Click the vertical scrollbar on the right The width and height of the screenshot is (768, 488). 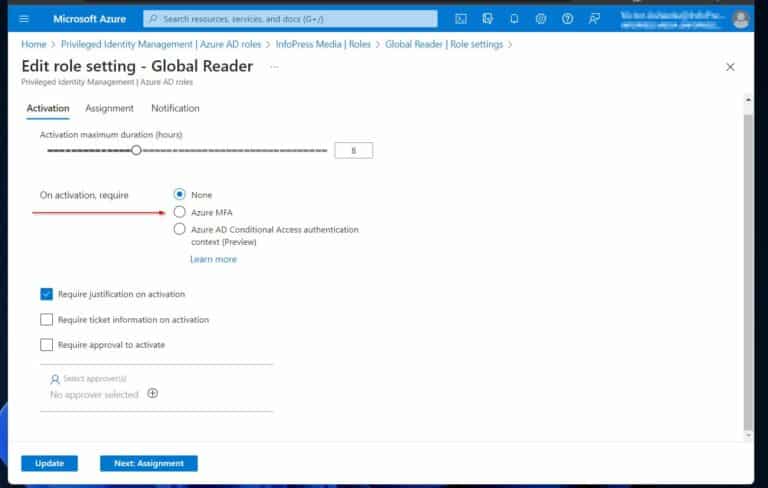(748, 272)
